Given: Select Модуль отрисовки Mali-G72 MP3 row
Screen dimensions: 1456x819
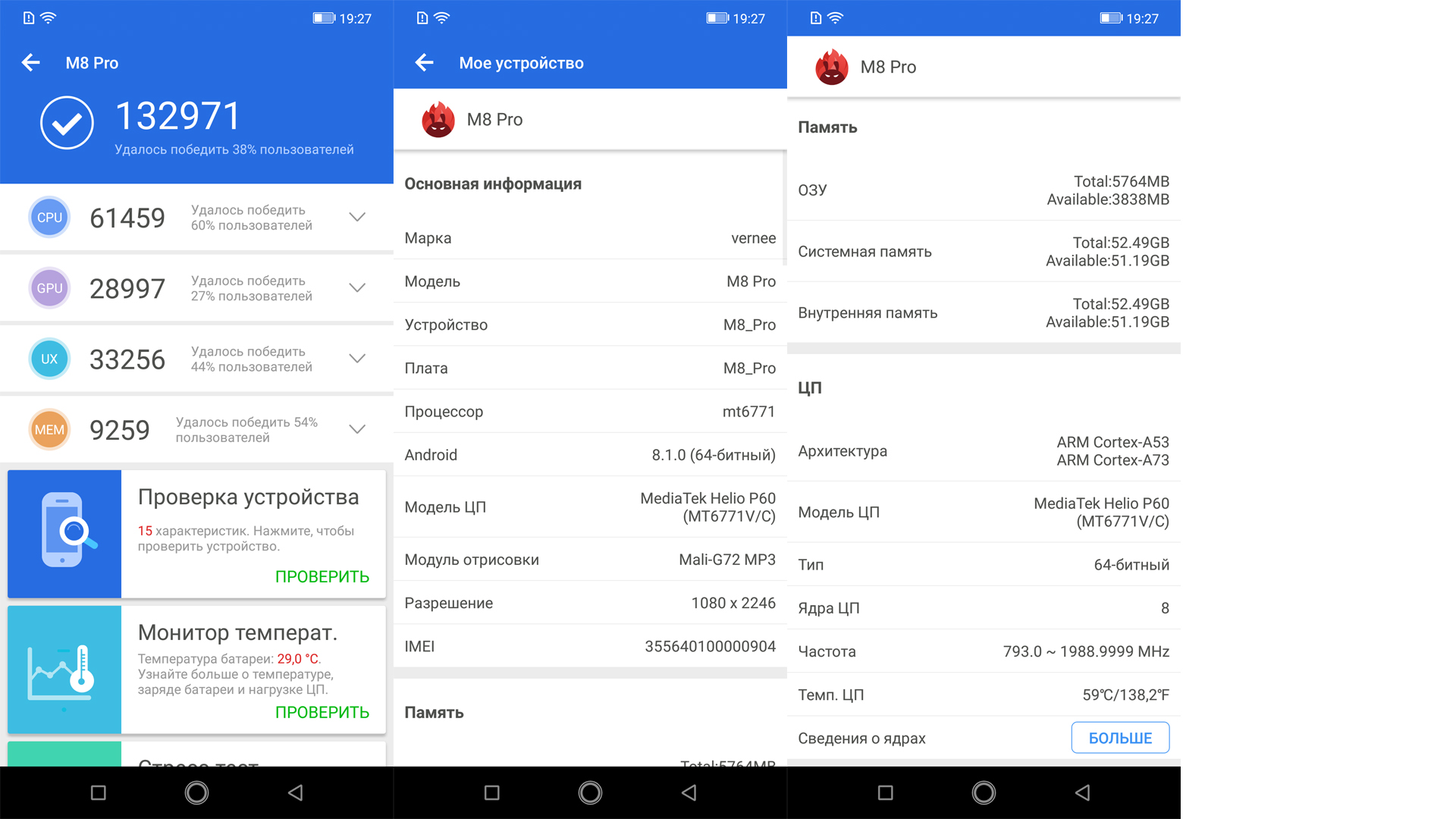Looking at the screenshot, I should click(590, 560).
